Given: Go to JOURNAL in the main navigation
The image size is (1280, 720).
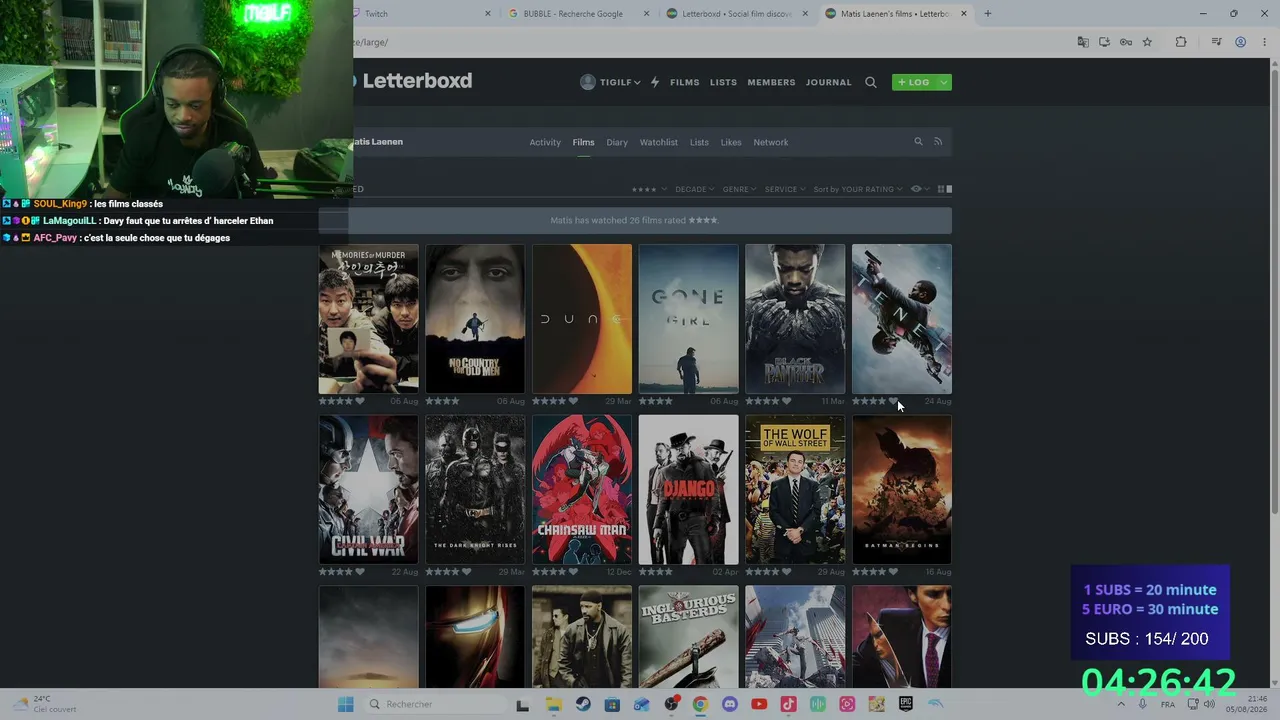Looking at the screenshot, I should point(829,82).
